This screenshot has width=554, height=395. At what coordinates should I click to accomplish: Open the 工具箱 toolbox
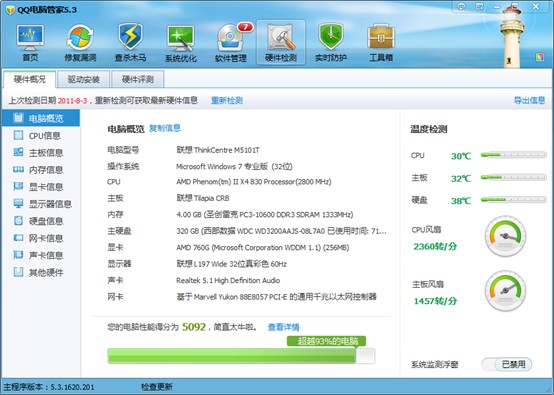click(381, 42)
